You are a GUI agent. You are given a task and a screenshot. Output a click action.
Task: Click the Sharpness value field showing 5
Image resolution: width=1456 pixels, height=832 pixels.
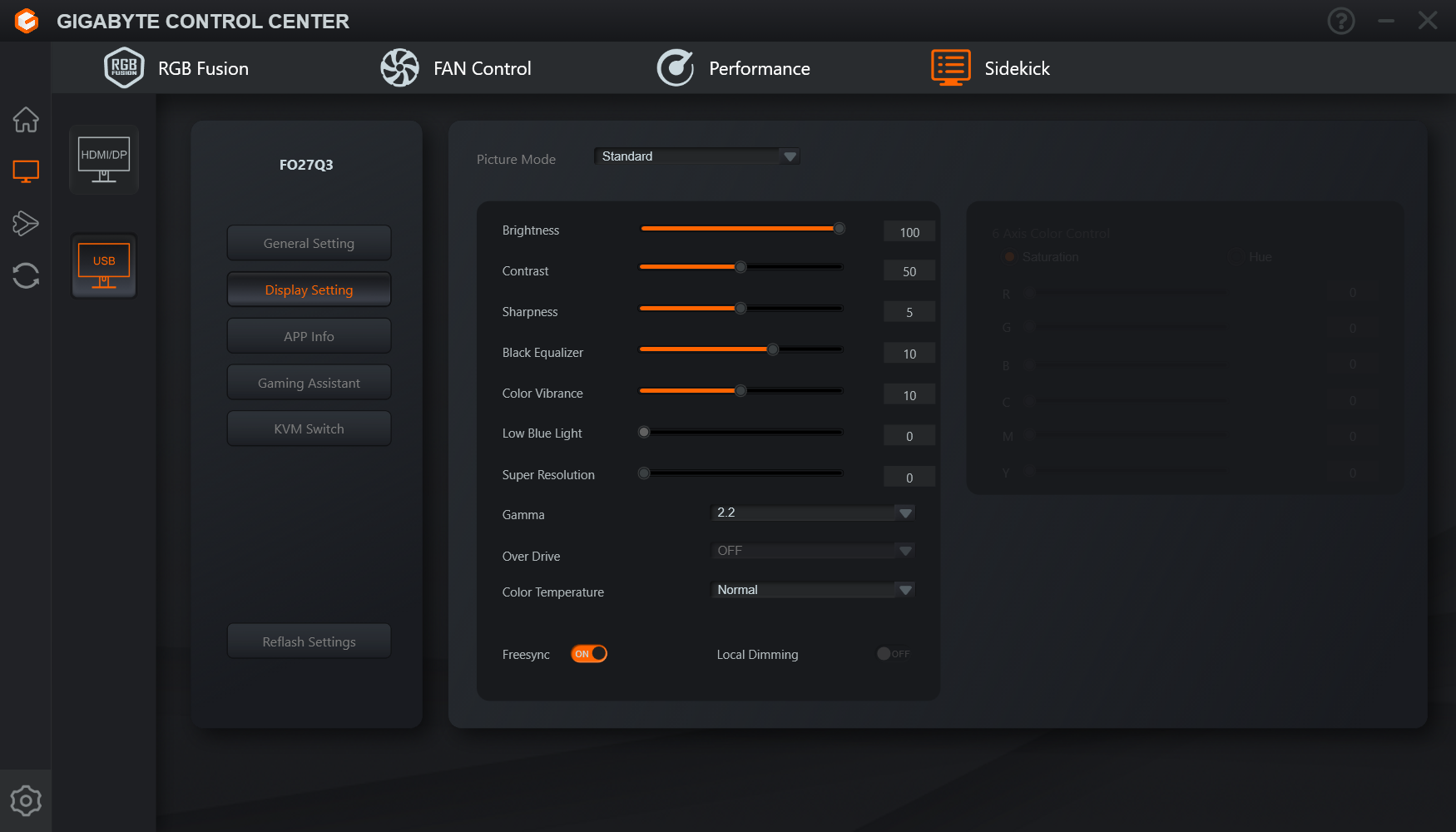(909, 312)
